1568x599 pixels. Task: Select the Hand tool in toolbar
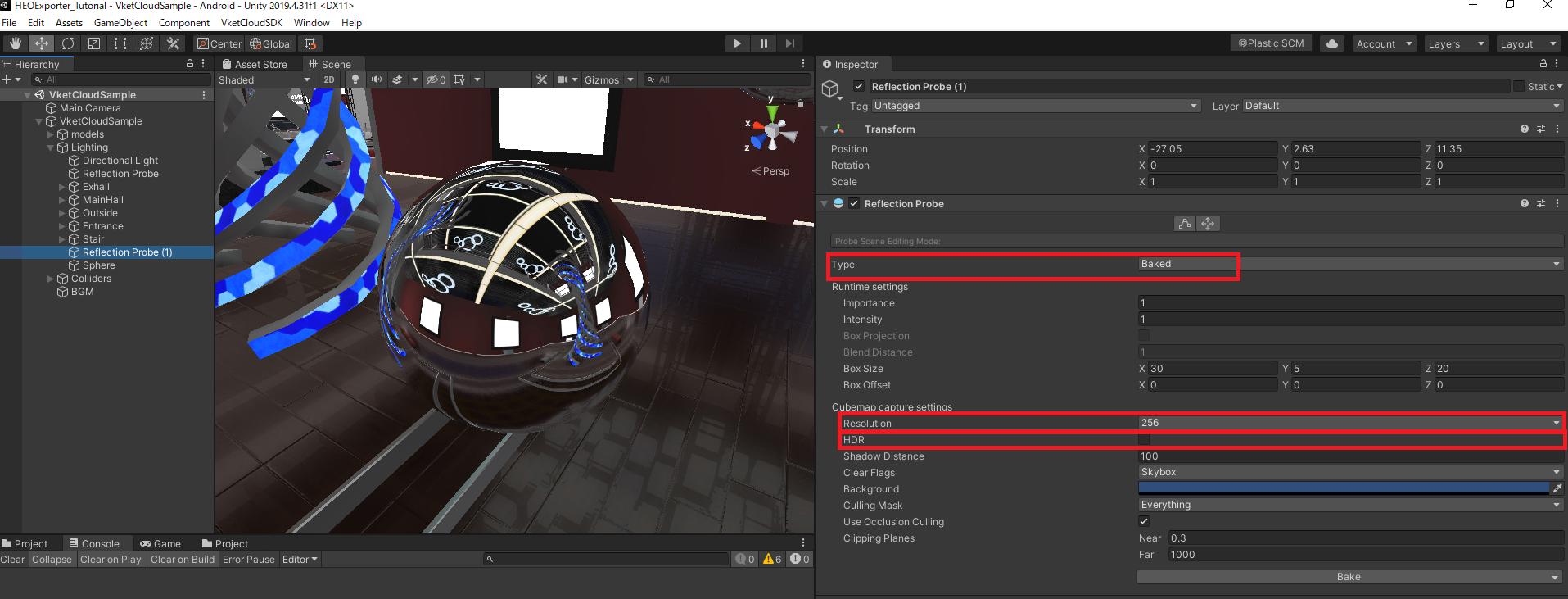coord(15,43)
